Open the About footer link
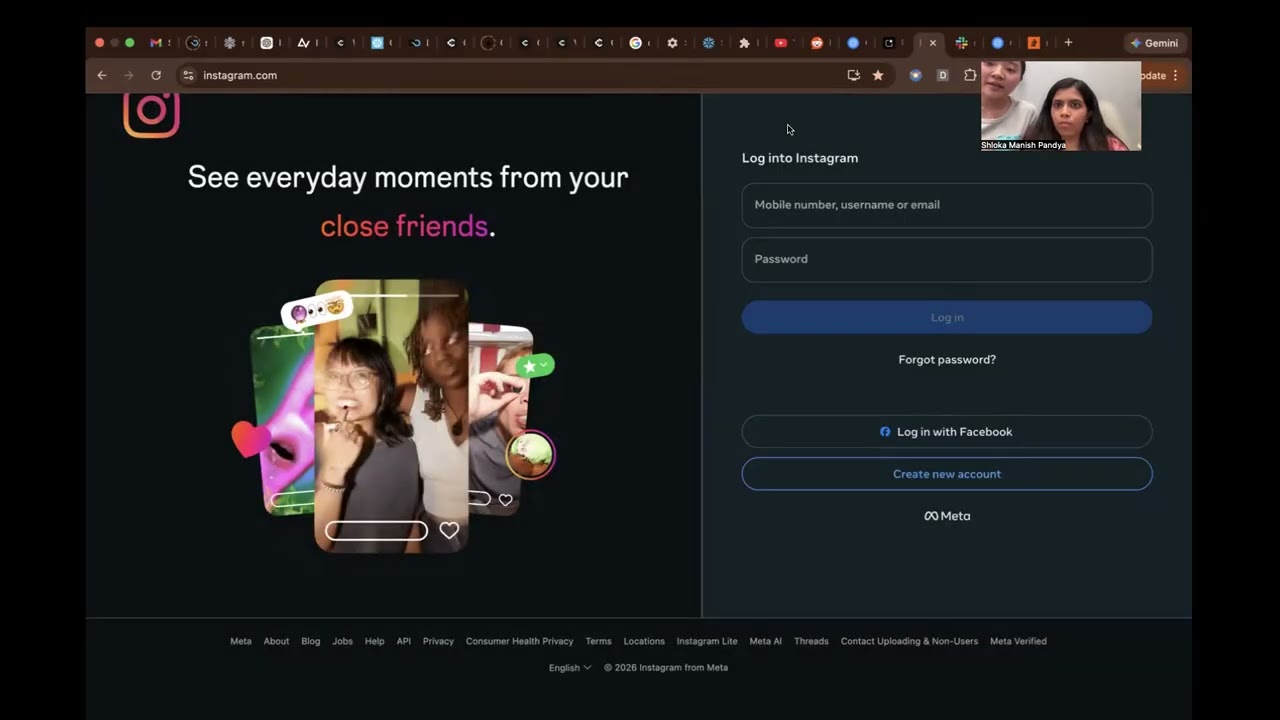1280x720 pixels. point(276,641)
